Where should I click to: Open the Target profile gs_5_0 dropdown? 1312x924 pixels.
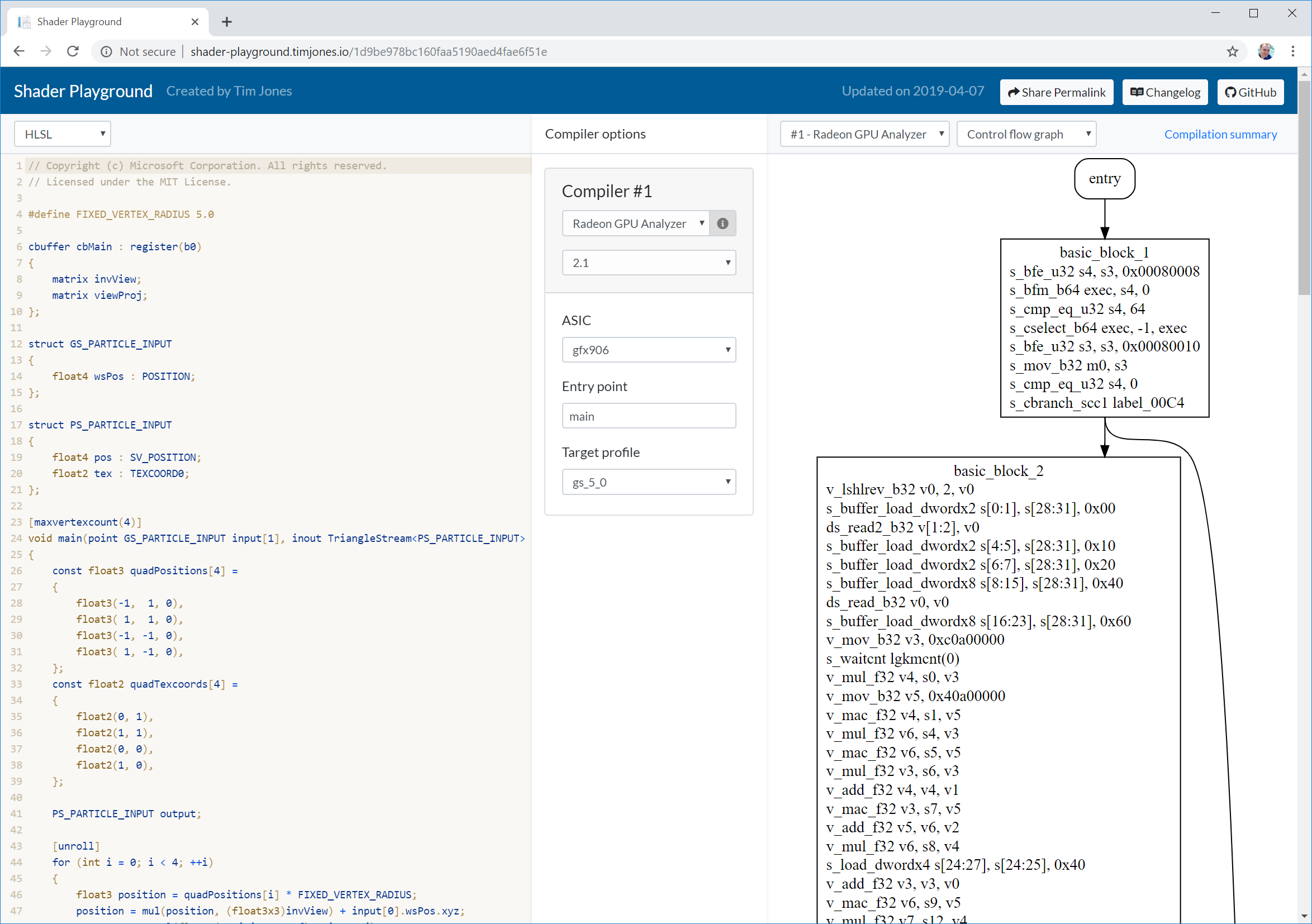pyautogui.click(x=649, y=482)
